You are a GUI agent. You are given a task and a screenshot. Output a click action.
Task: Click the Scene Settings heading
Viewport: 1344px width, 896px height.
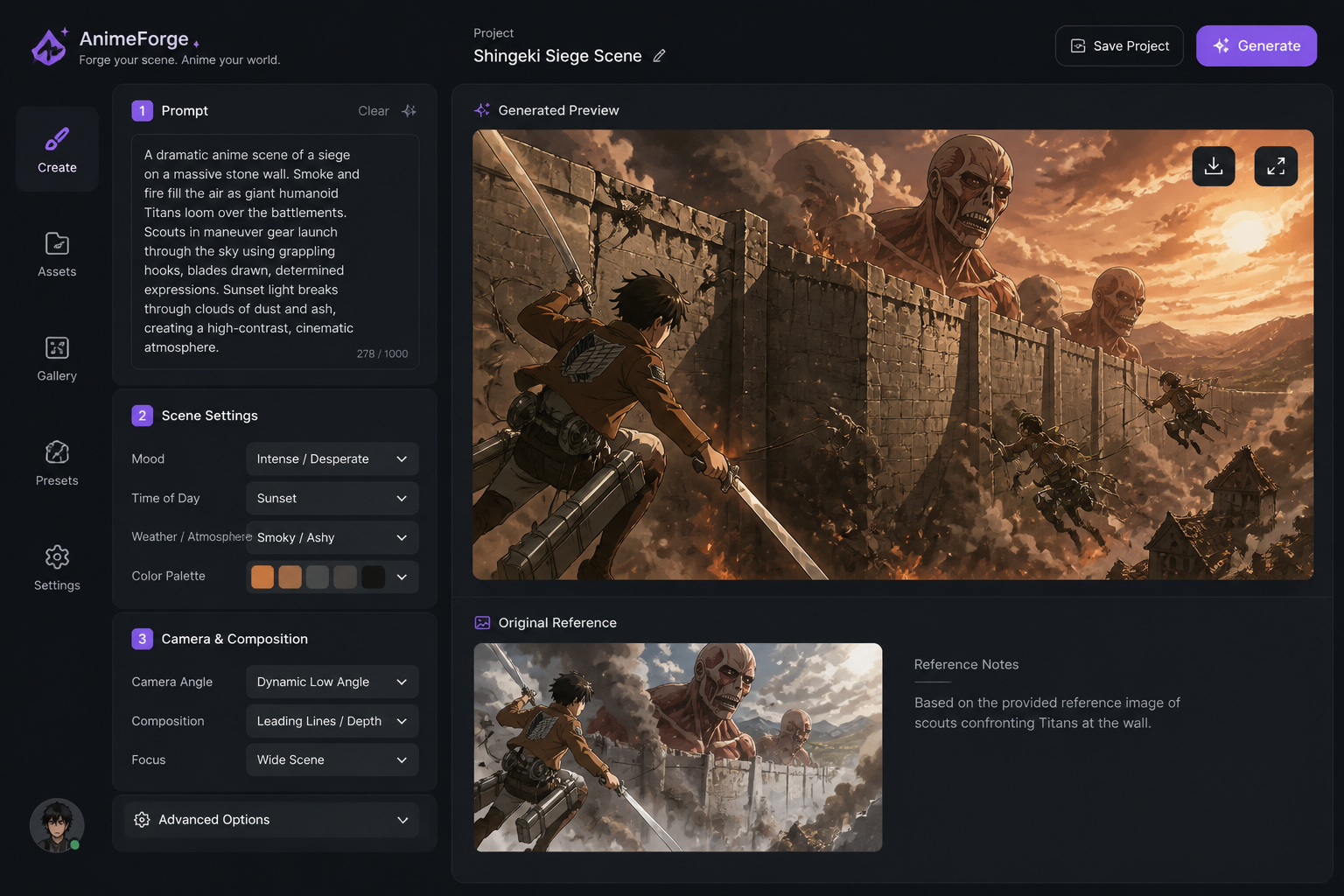210,416
